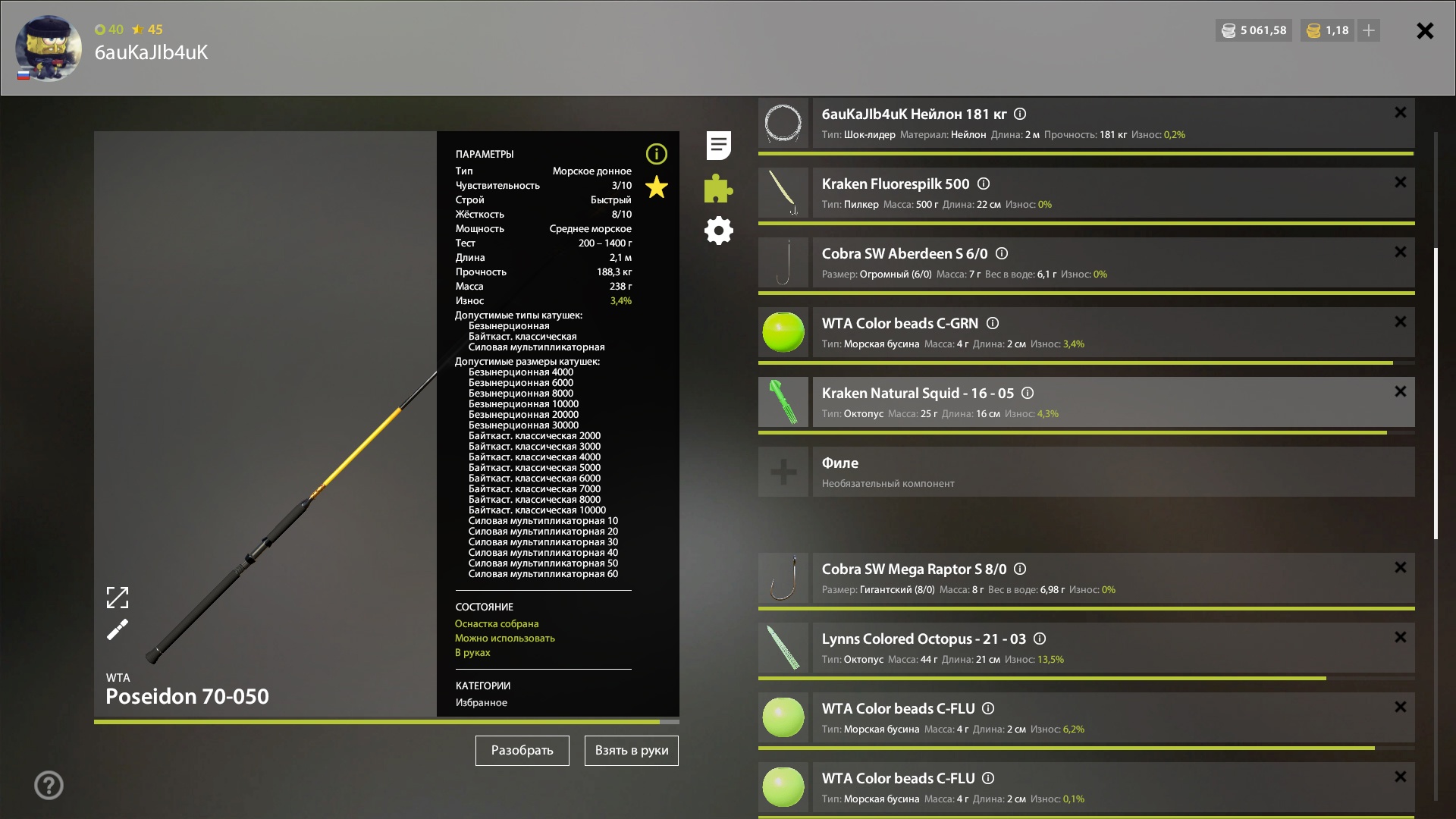1456x819 pixels.
Task: View info for WTA Color beads C-GRN
Action: click(x=993, y=323)
